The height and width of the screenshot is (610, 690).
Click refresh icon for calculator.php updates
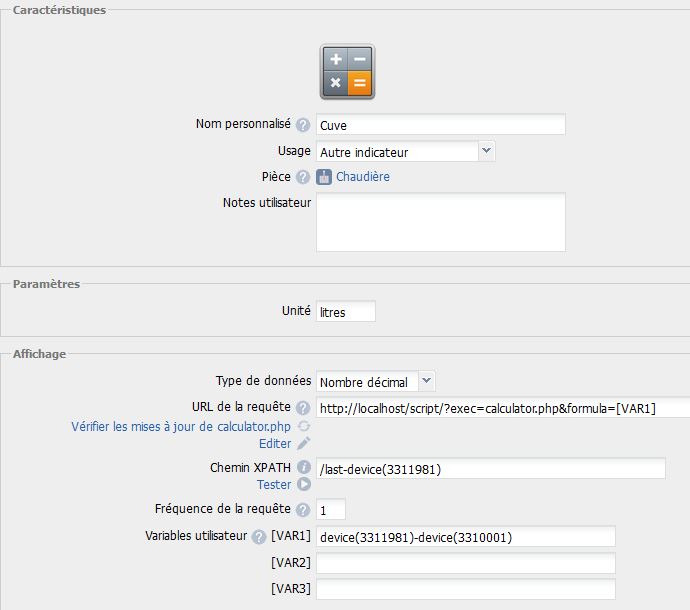click(x=304, y=426)
